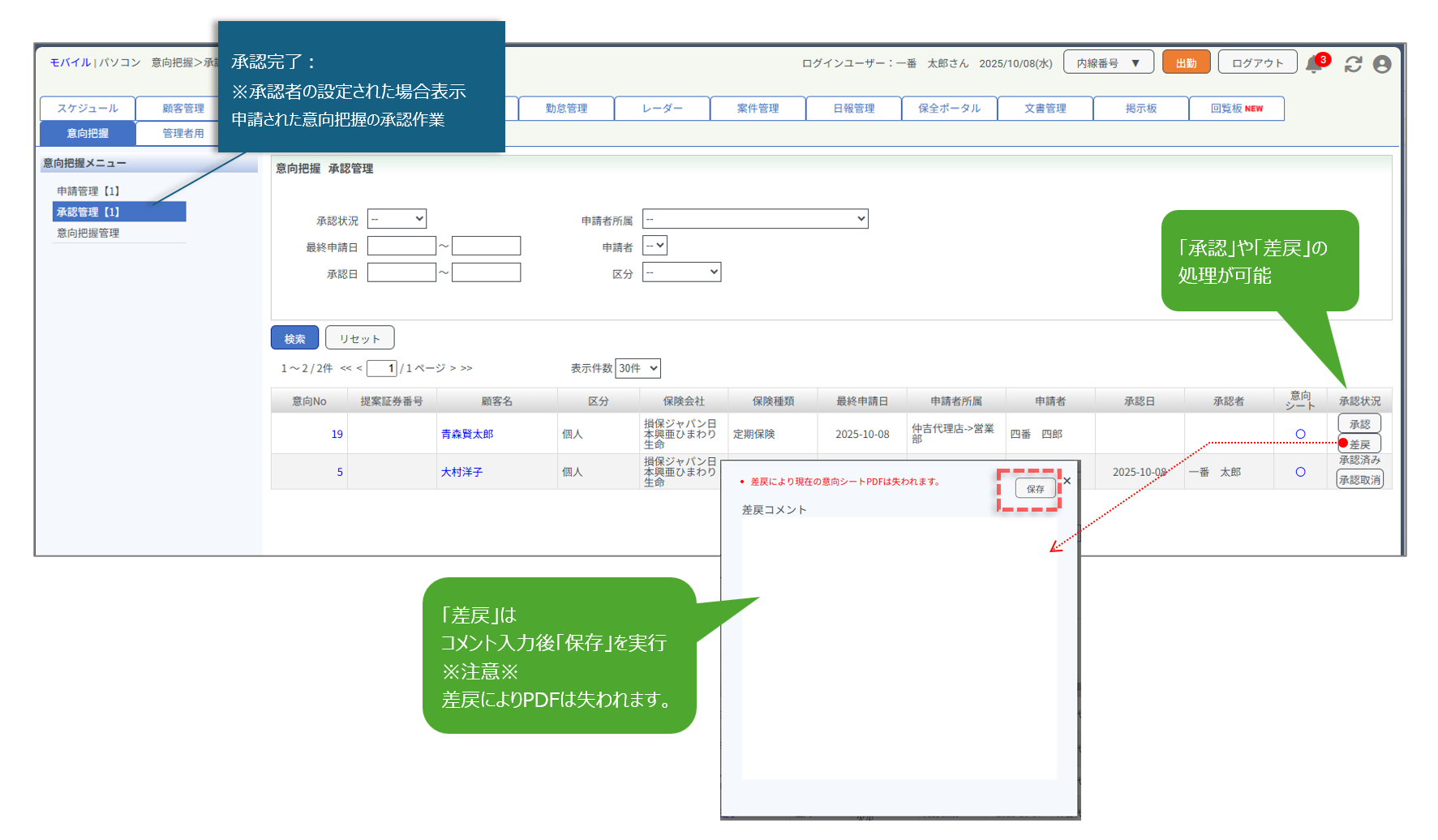
Task: Open the notification bell icon
Action: point(1314,65)
